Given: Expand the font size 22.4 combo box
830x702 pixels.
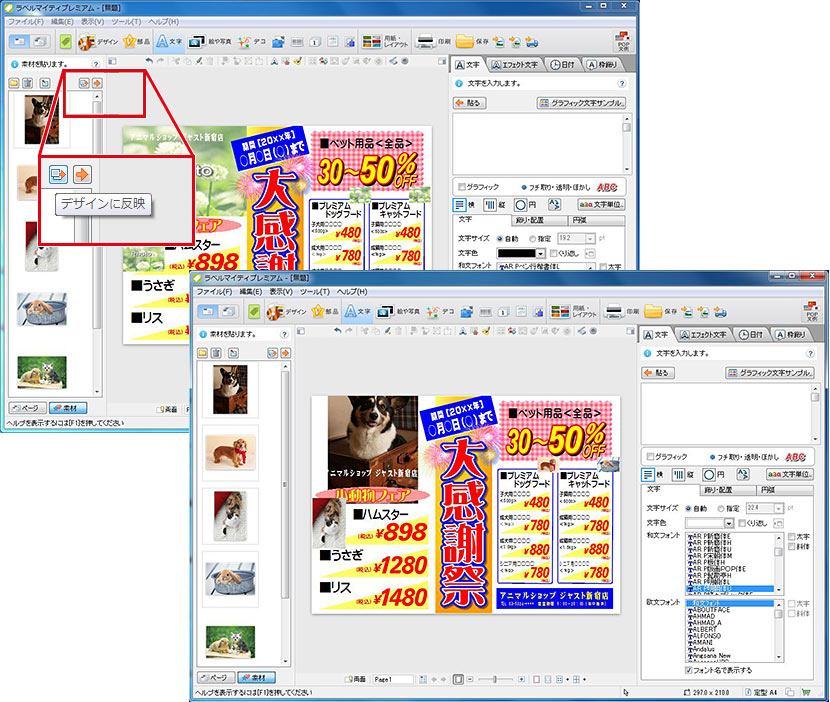Looking at the screenshot, I should 780,509.
